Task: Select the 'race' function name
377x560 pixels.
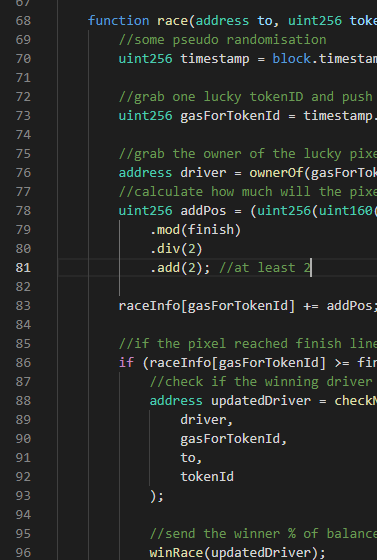Action: tap(172, 21)
